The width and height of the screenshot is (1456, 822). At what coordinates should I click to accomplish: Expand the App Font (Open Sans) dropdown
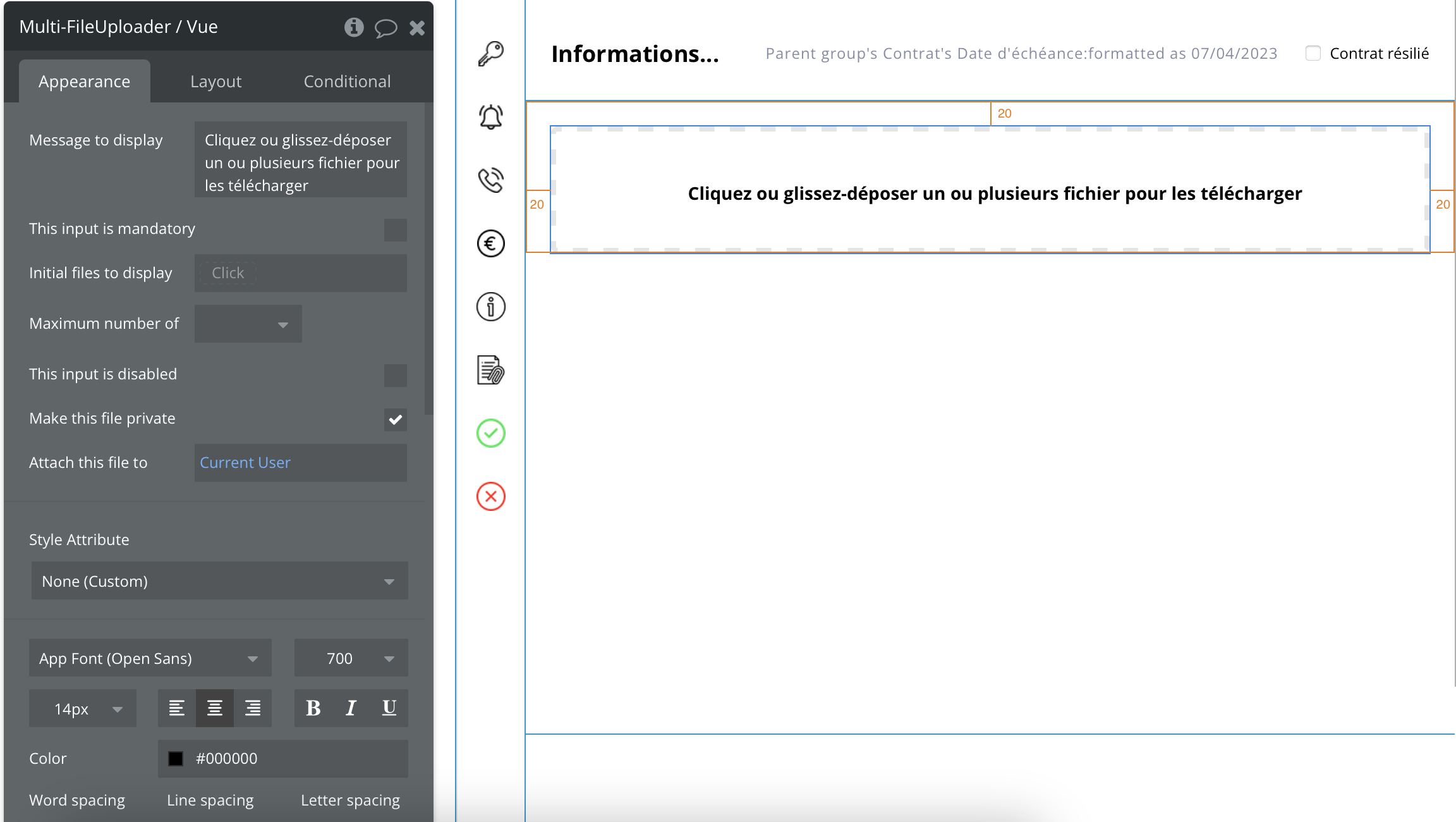tap(150, 658)
